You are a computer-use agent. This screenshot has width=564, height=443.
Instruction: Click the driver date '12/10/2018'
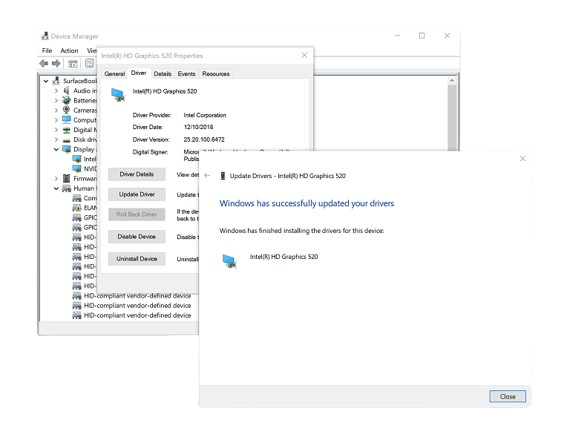(198, 127)
